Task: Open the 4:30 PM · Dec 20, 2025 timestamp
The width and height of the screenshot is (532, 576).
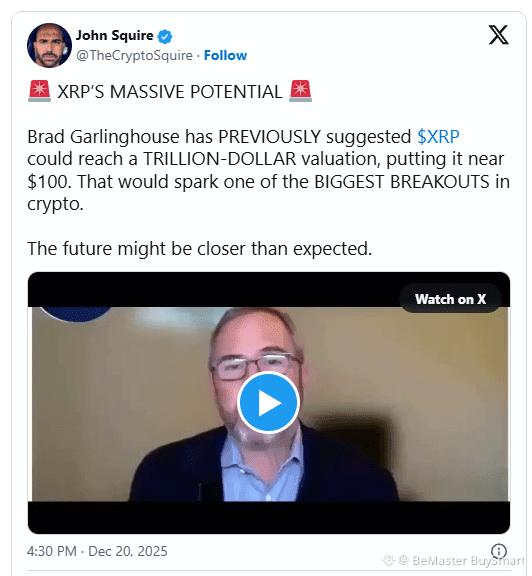Action: point(97,551)
